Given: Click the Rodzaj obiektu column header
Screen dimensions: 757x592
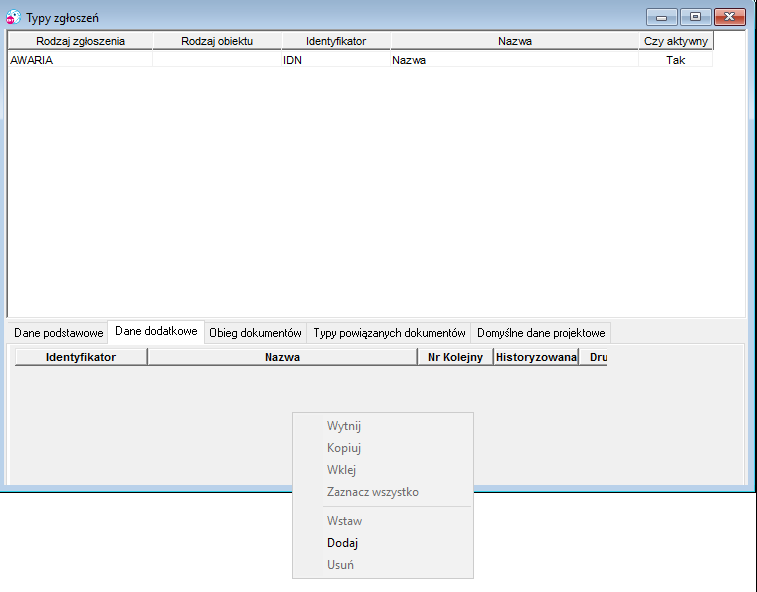Looking at the screenshot, I should coord(217,41).
